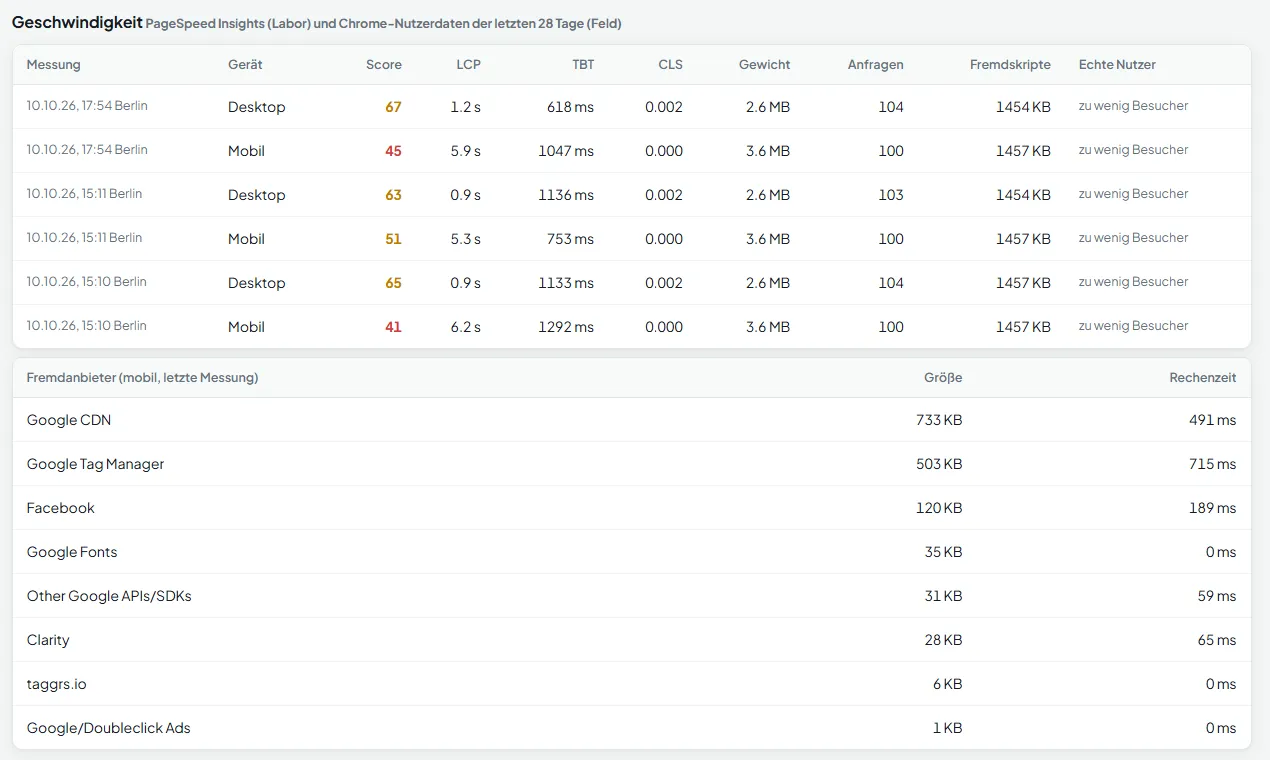Viewport: 1270px width, 760px height.
Task: Click size value '6 KB'
Action: [x=947, y=684]
